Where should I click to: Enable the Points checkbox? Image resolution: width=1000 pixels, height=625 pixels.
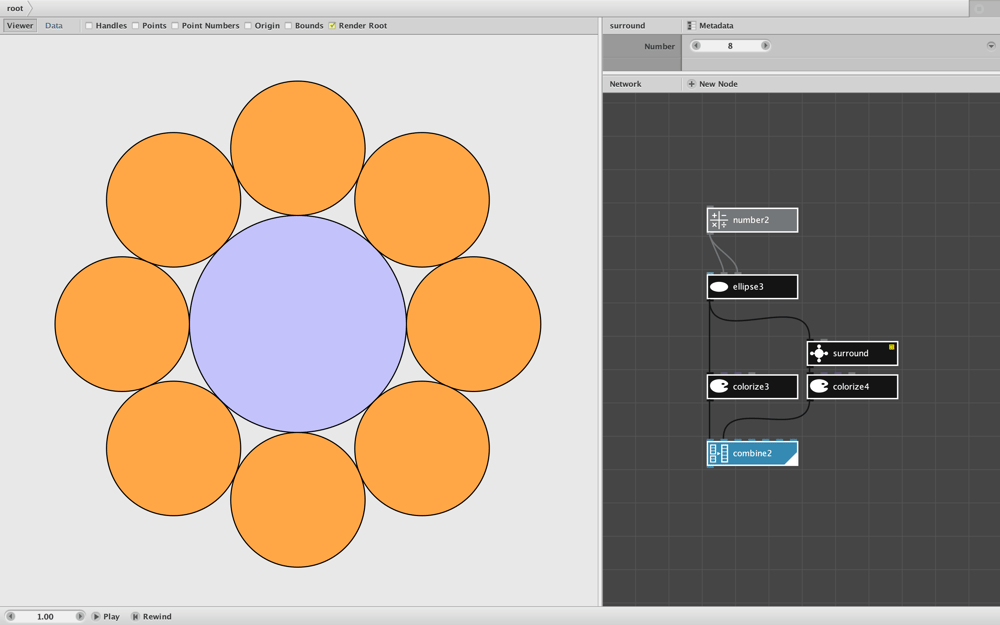click(x=135, y=26)
